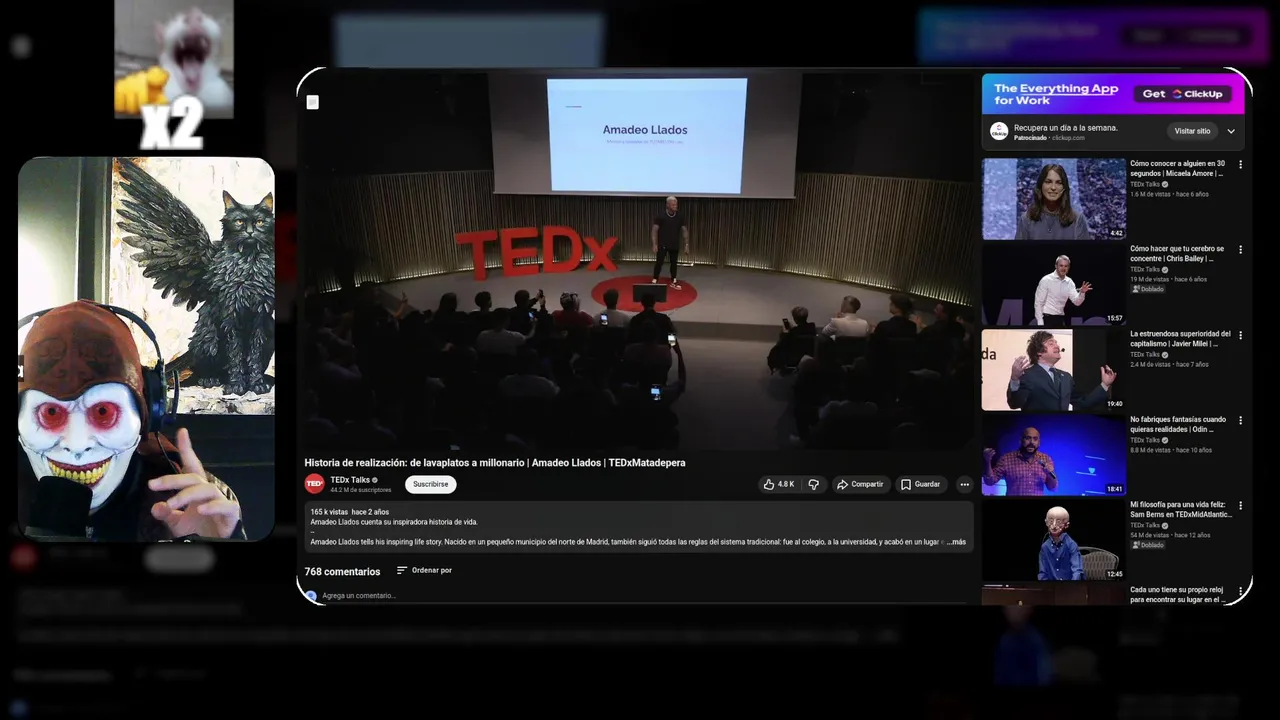Open options menu for Javier Milei video
The width and height of the screenshot is (1280, 720).
(1240, 335)
